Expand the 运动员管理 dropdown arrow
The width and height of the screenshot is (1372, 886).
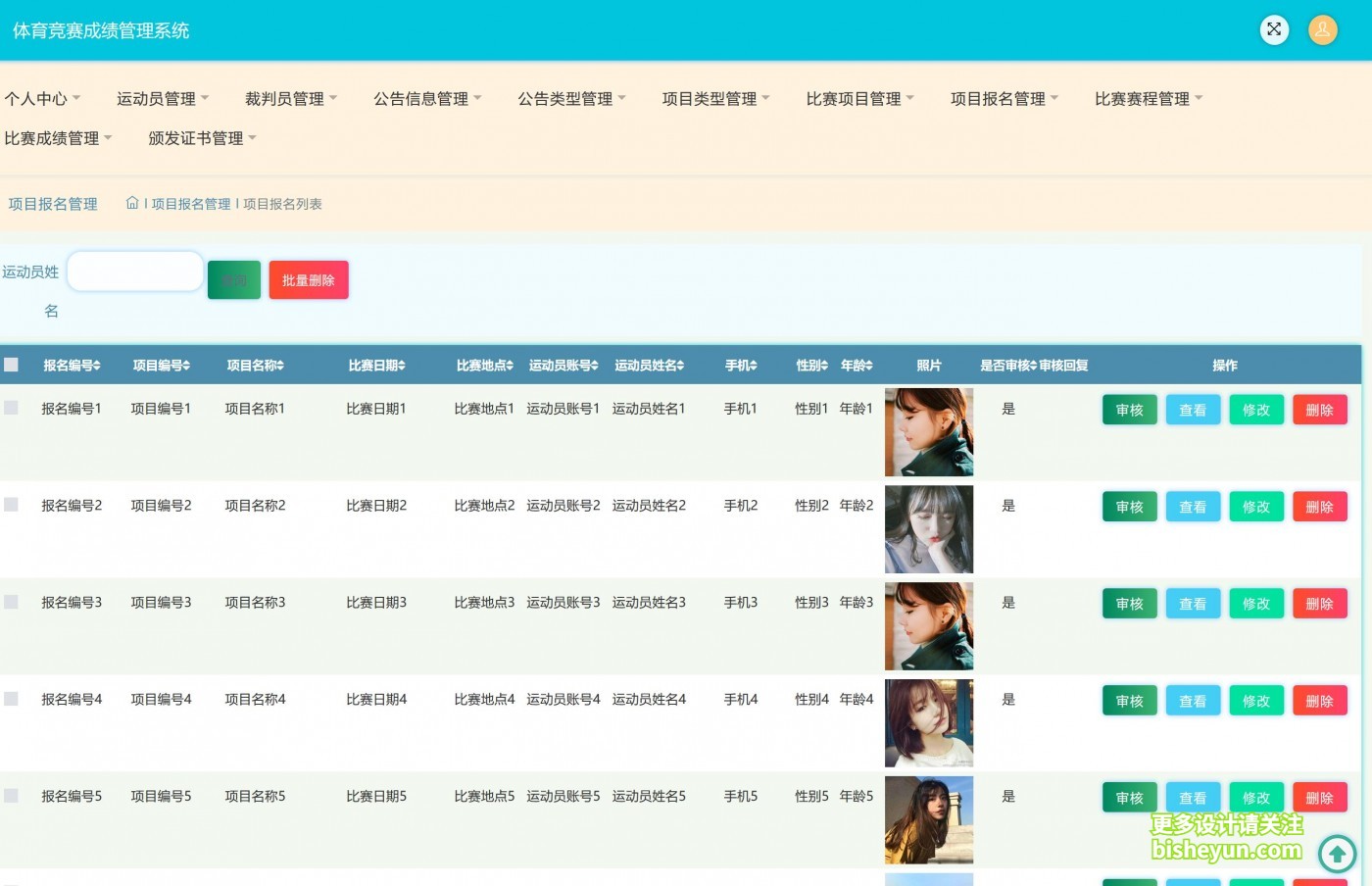[x=205, y=98]
